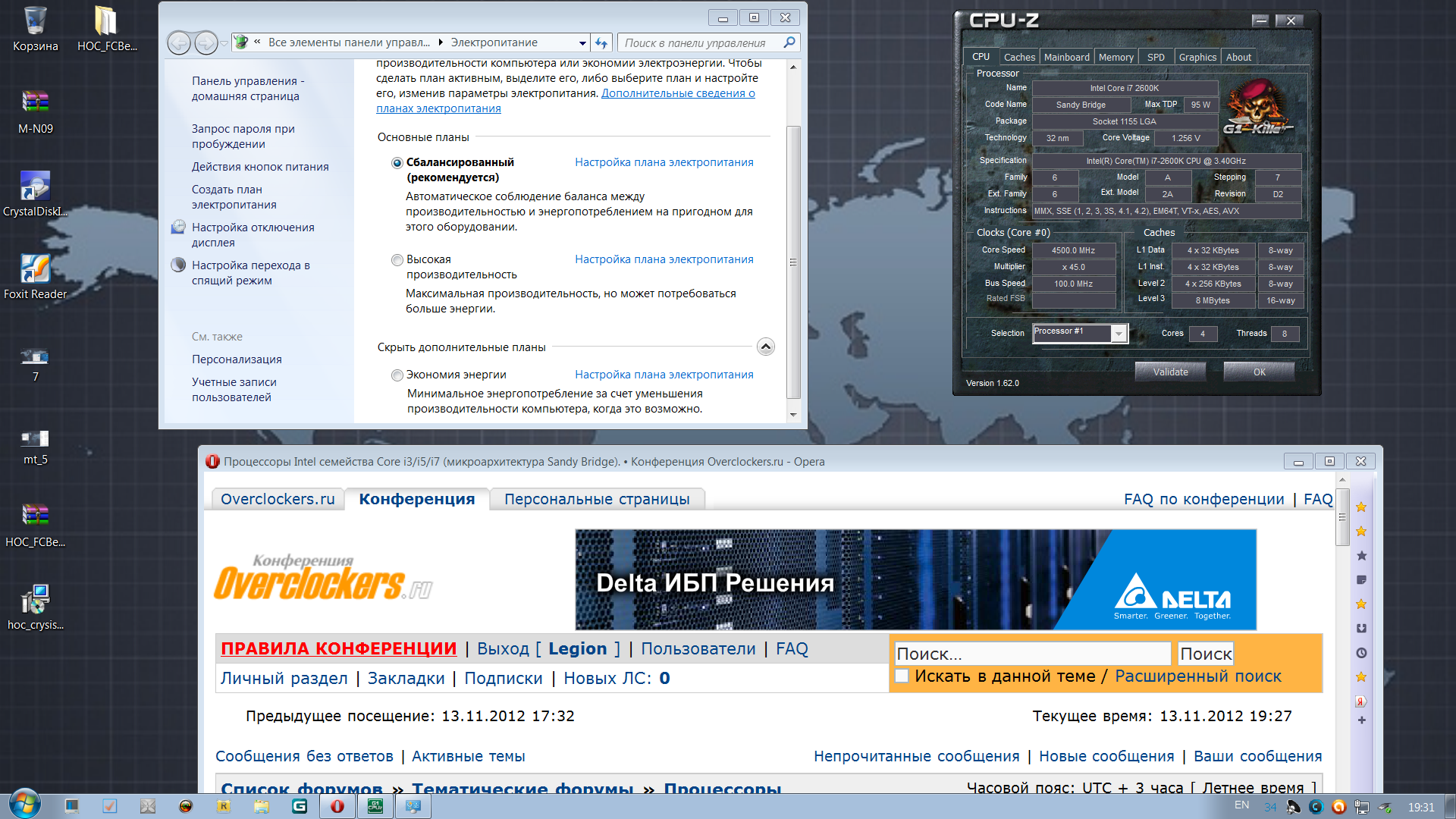Open Processor #1 selection dropdown in CPU-Z
The height and width of the screenshot is (819, 1456).
coord(1119,334)
